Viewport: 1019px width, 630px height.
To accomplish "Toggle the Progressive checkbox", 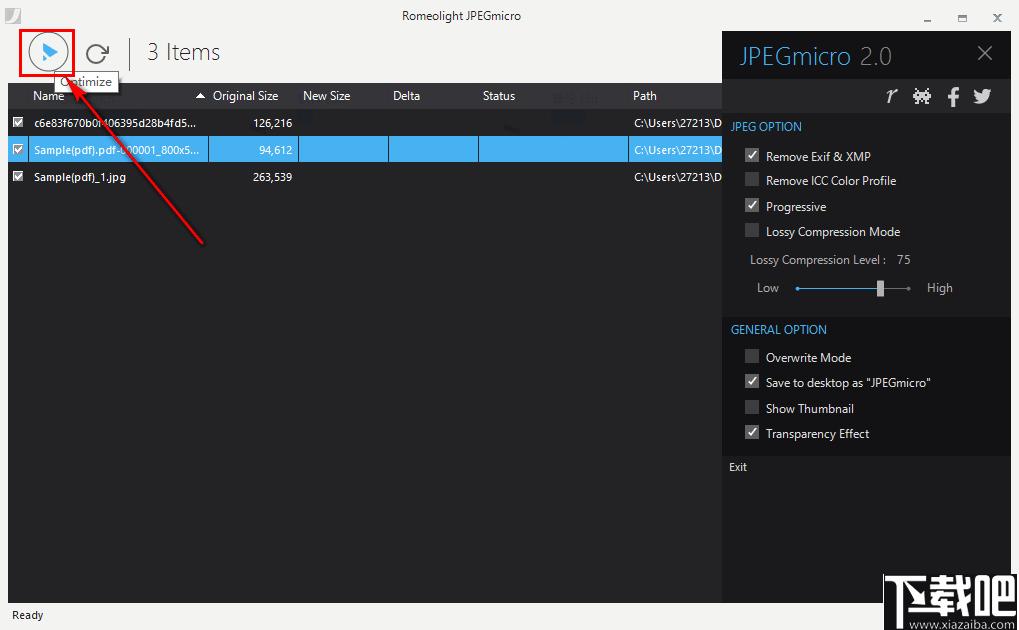I will 752,205.
